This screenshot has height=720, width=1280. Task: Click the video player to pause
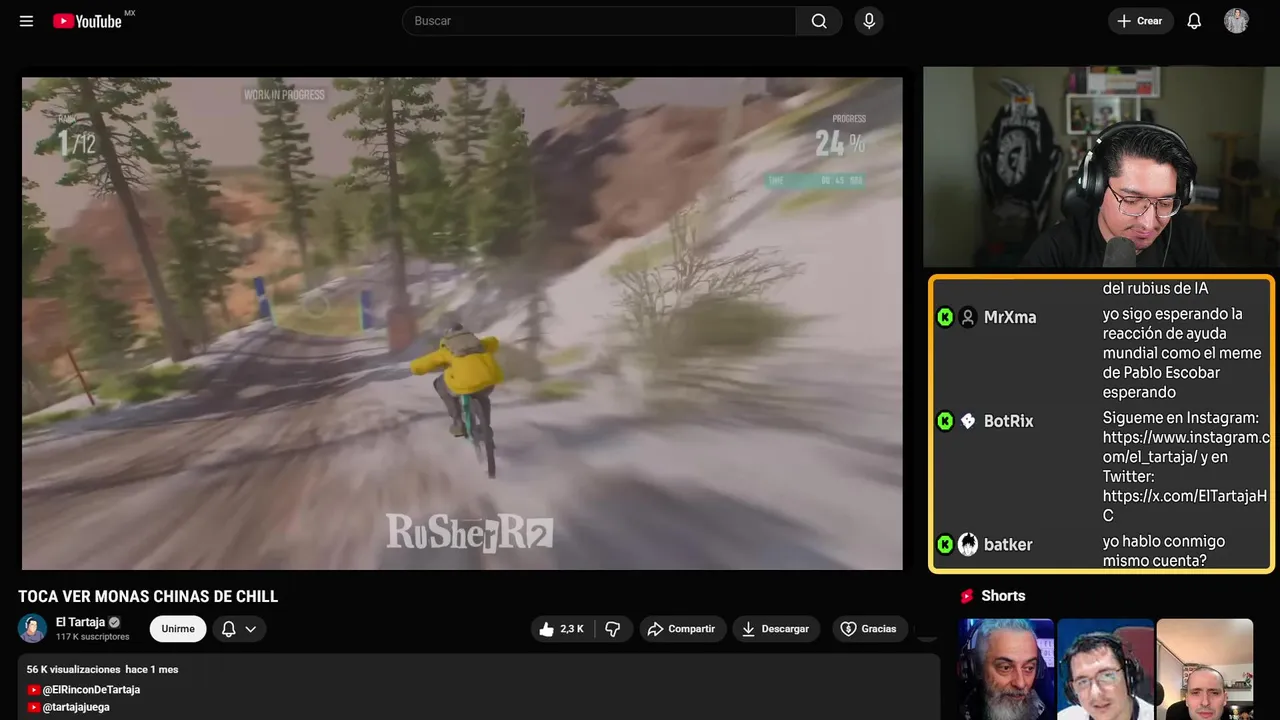[x=462, y=323]
